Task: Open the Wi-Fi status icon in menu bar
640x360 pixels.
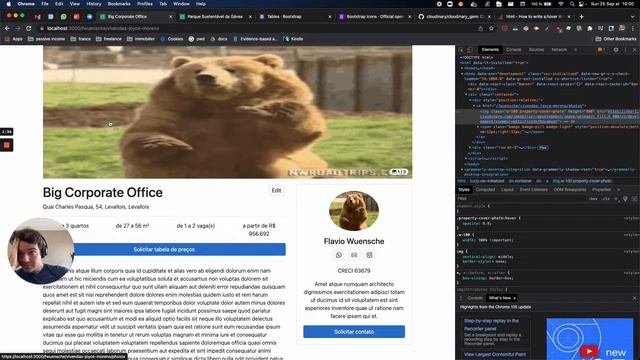Action: (x=561, y=4)
